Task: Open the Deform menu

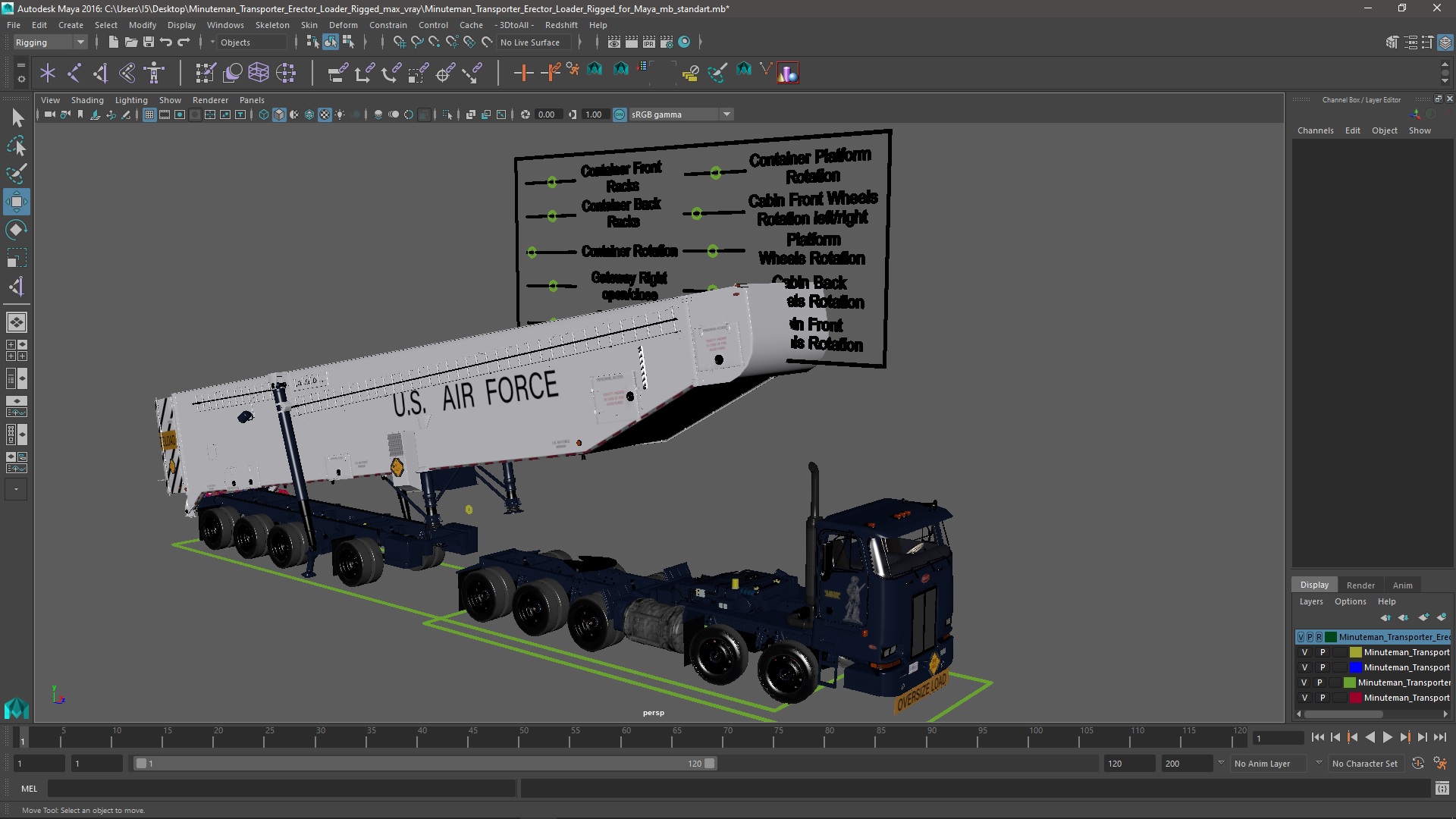Action: [x=343, y=25]
